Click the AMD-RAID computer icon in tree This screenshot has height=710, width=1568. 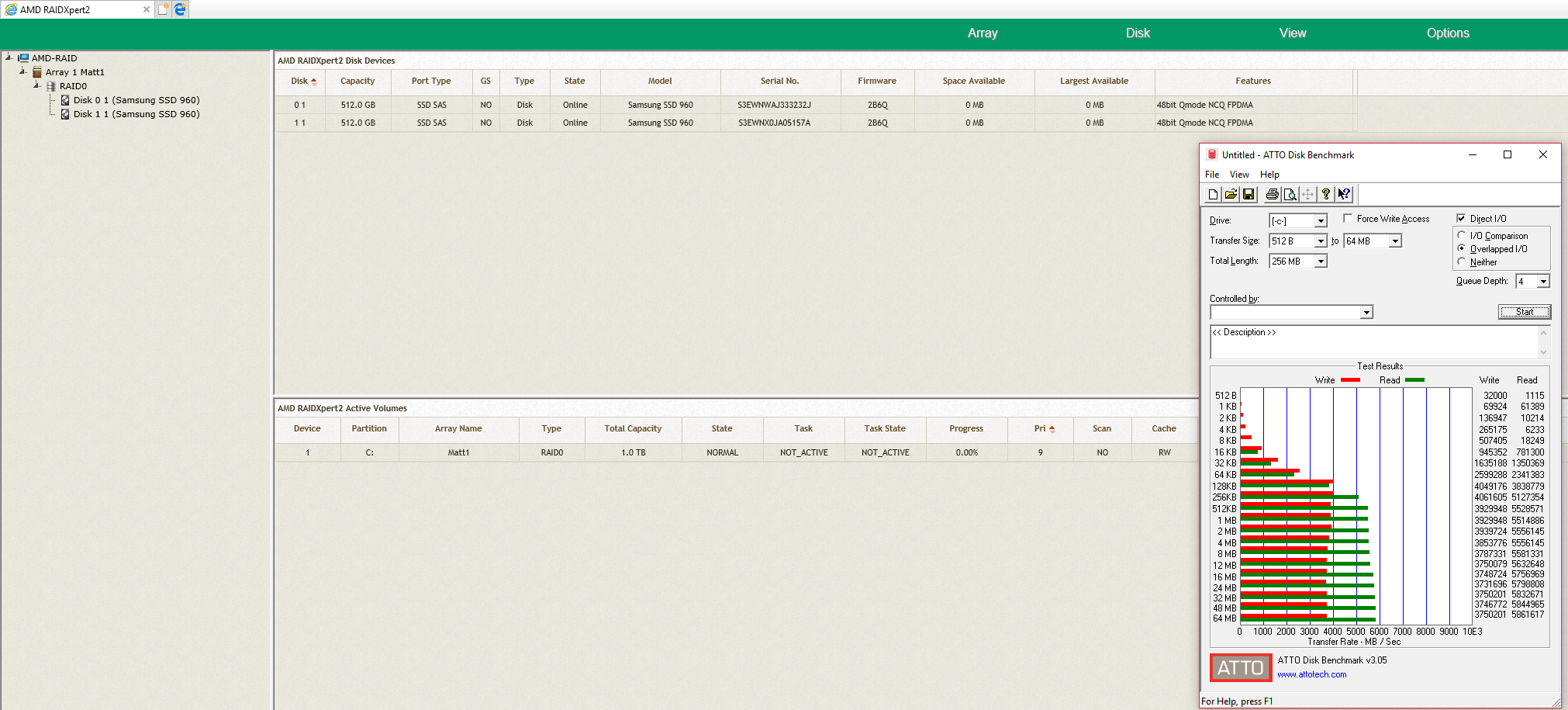coord(23,58)
